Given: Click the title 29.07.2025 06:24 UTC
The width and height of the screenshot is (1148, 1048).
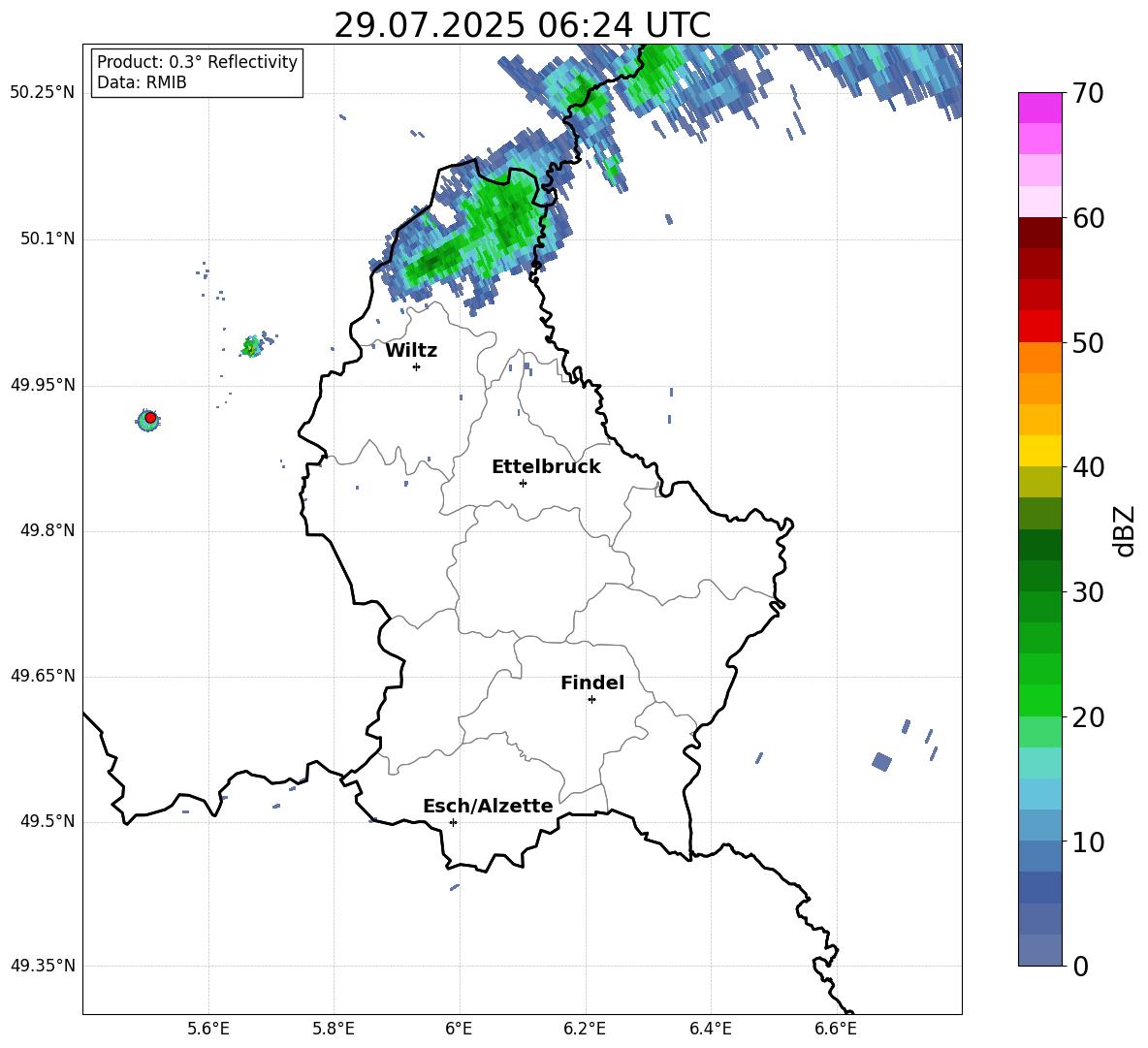Looking at the screenshot, I should pyautogui.click(x=523, y=25).
